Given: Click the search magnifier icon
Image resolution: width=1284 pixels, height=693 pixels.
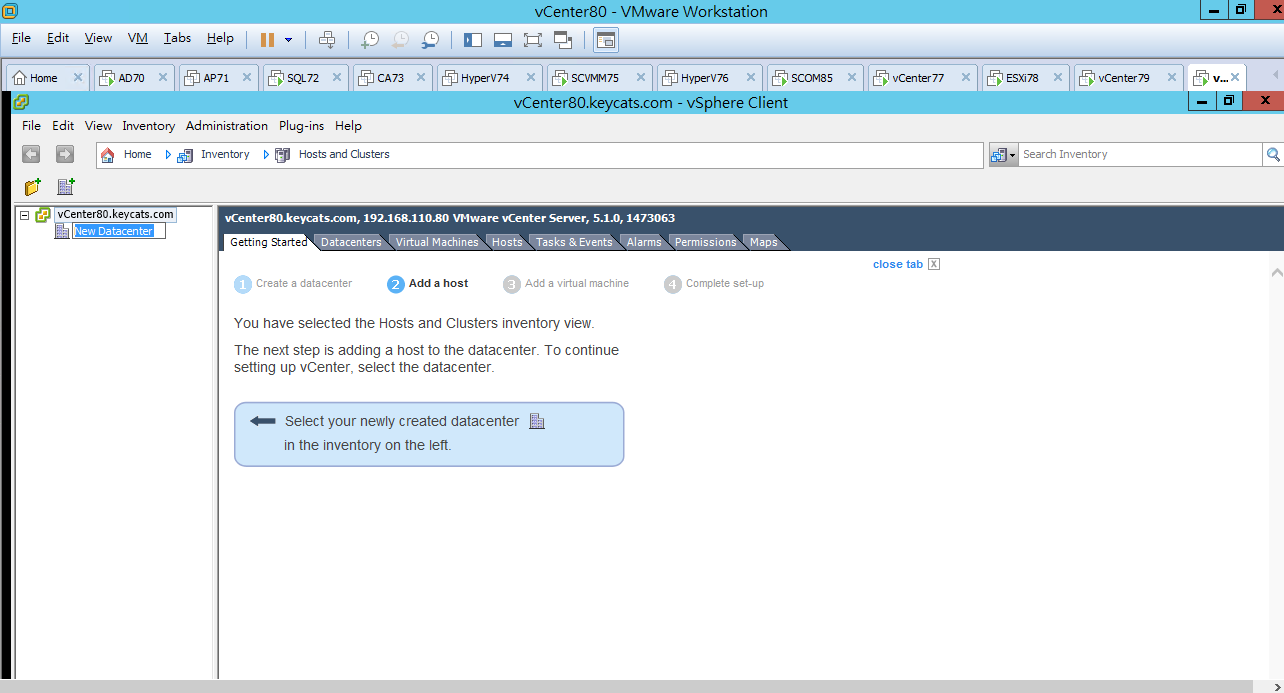Looking at the screenshot, I should pyautogui.click(x=1273, y=154).
